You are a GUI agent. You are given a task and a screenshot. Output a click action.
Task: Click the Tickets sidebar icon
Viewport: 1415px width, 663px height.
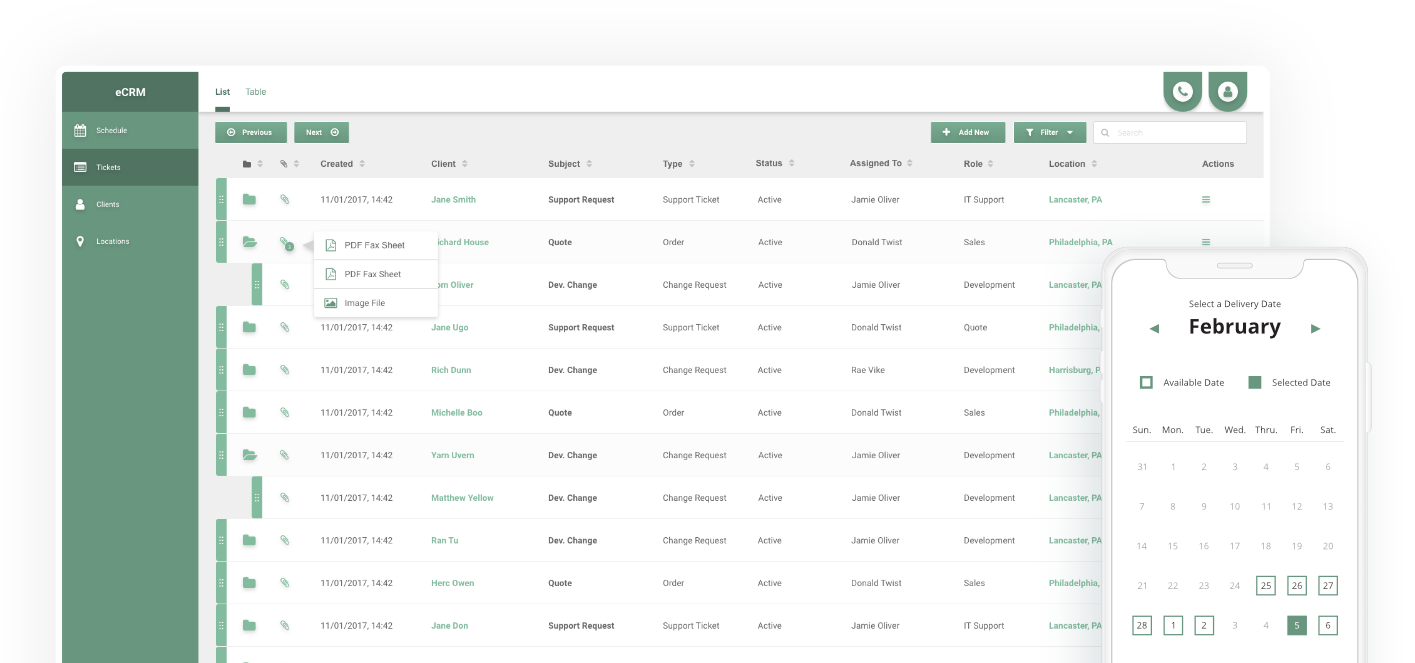80,167
